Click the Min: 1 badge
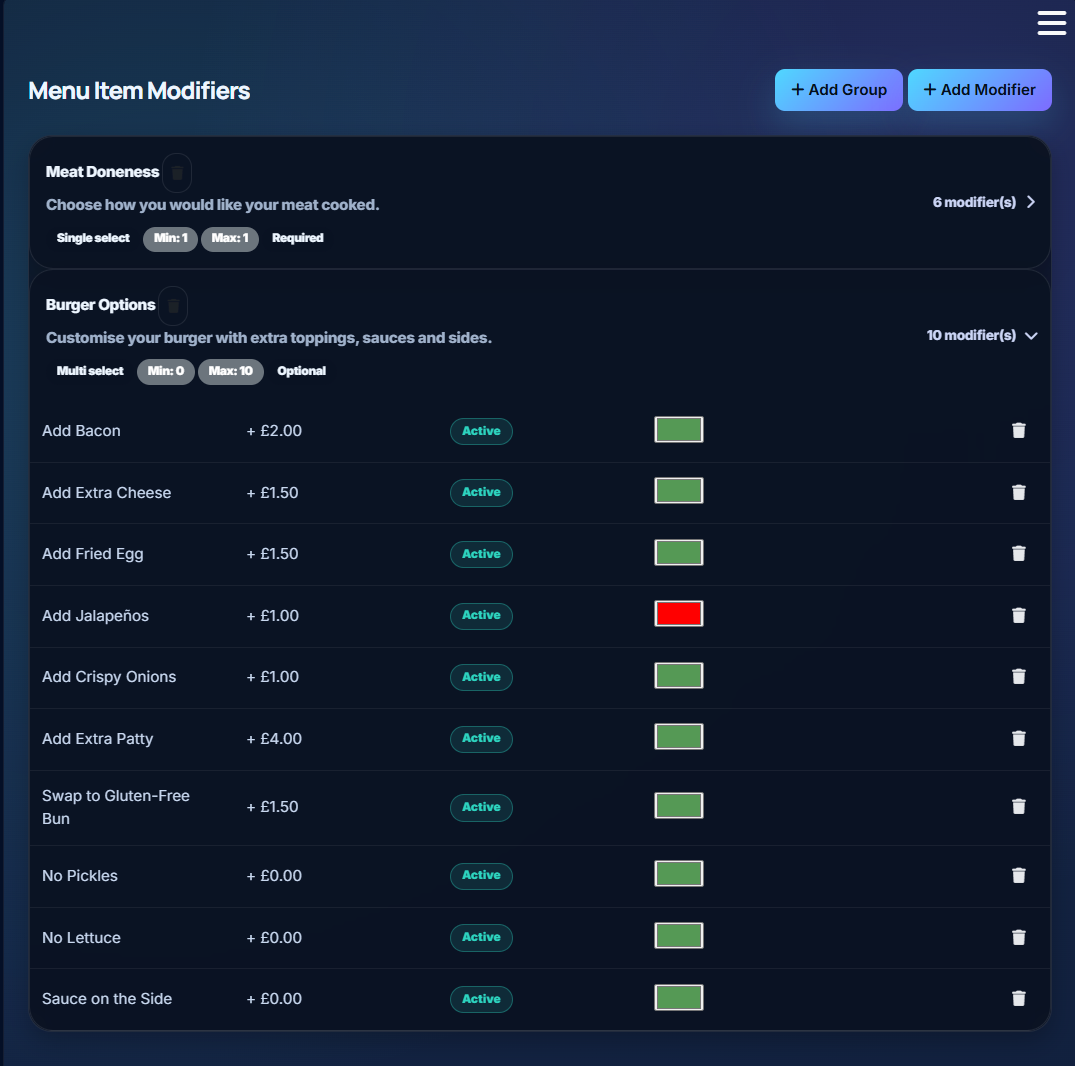The image size is (1075, 1066). (x=170, y=239)
